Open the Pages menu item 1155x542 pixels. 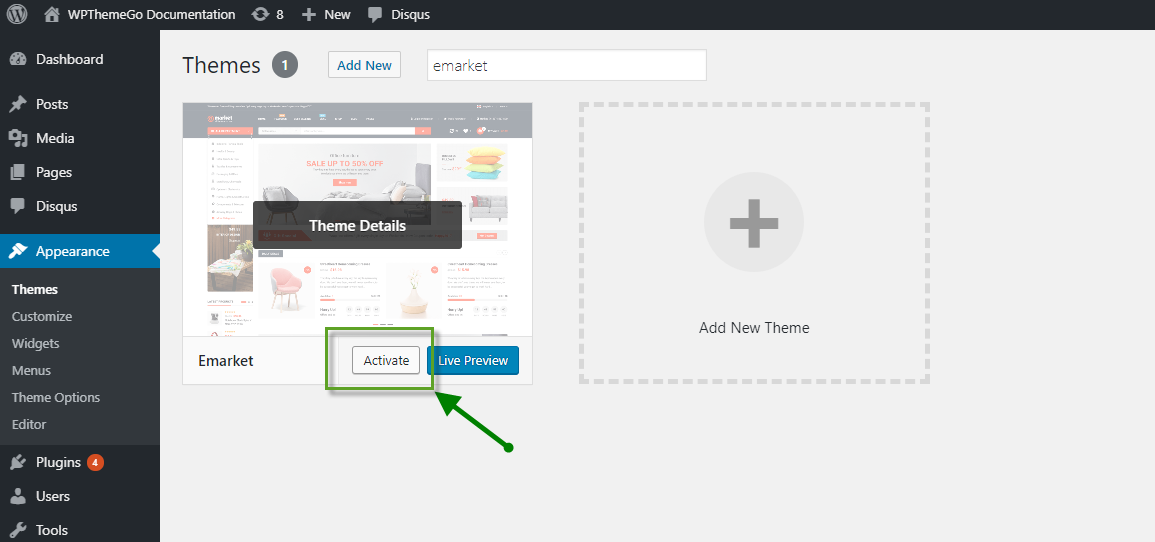(54, 172)
